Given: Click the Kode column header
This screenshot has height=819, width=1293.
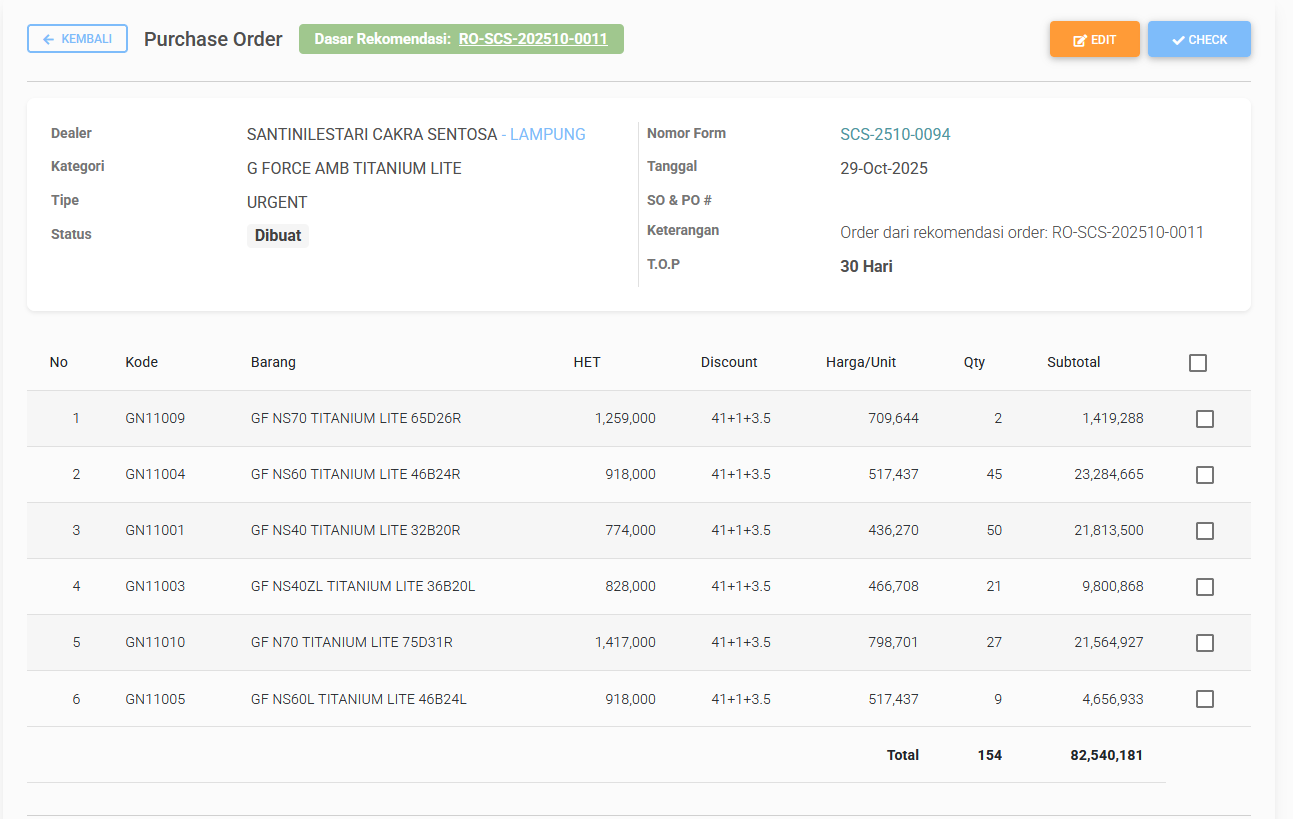Looking at the screenshot, I should pos(141,362).
